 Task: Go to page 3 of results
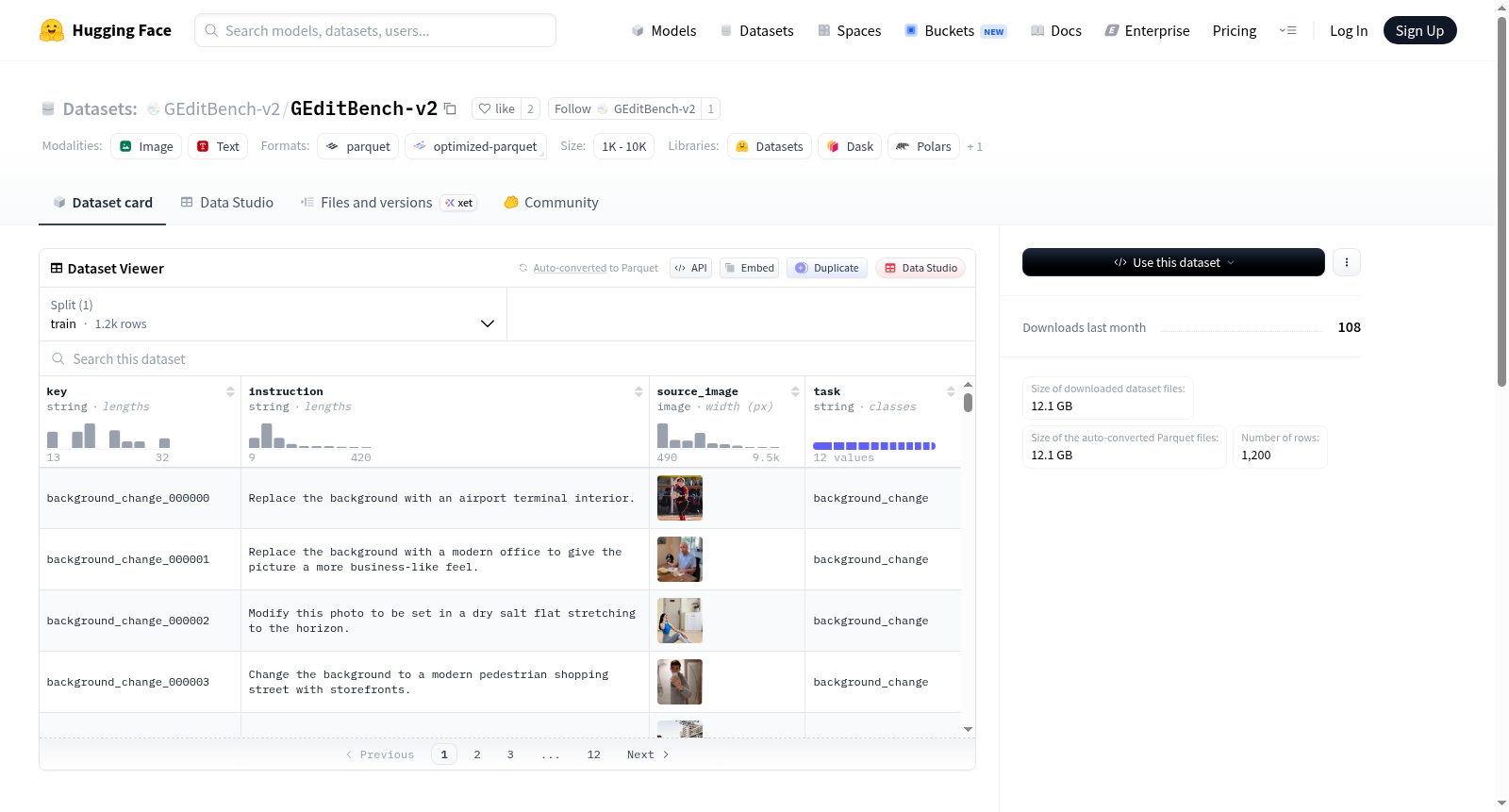[510, 754]
